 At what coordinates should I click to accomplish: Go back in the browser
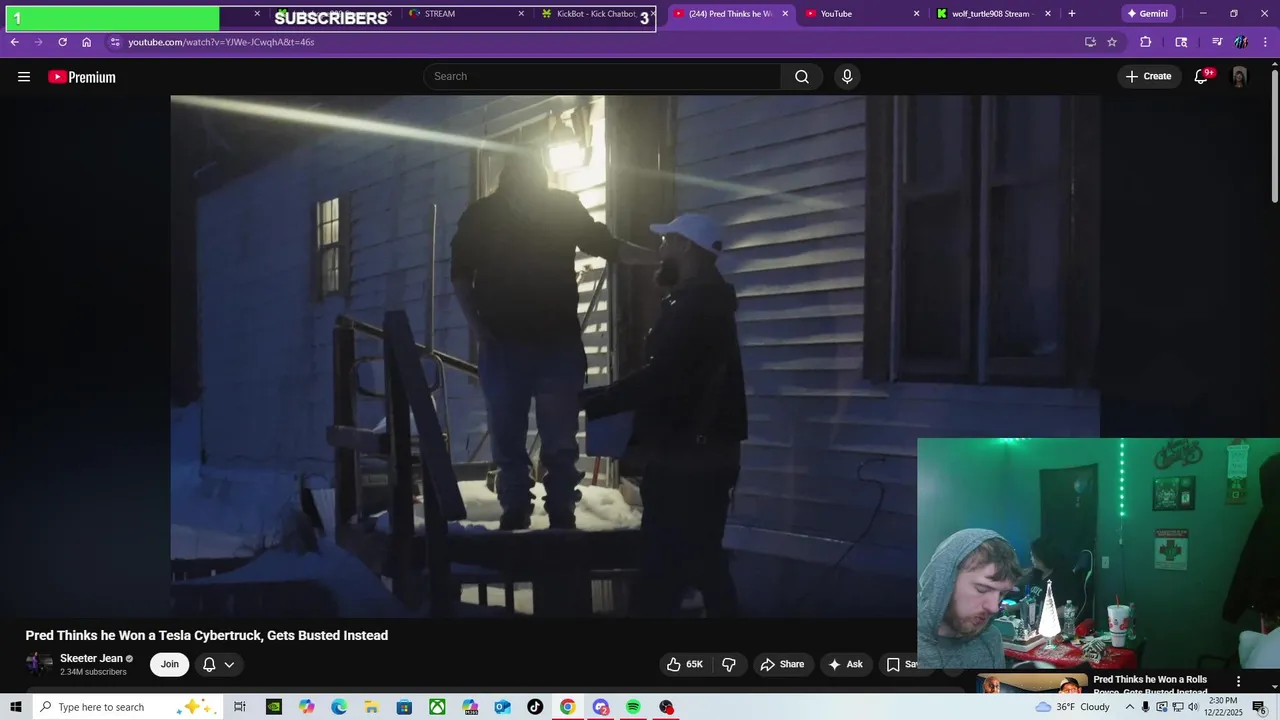tap(14, 42)
